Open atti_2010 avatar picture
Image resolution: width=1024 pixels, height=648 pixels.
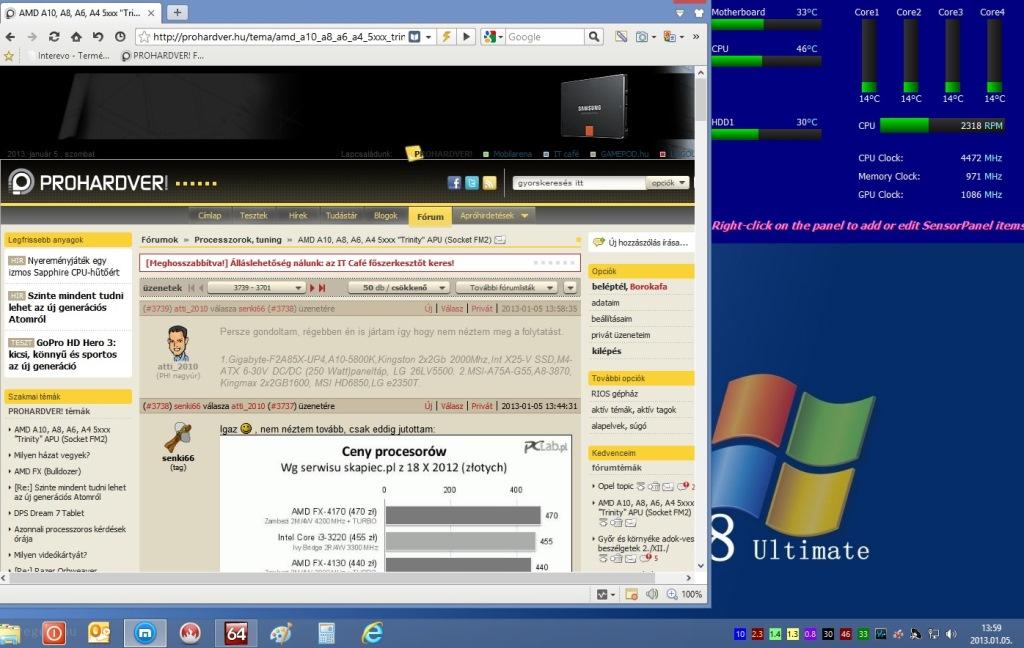(x=178, y=344)
